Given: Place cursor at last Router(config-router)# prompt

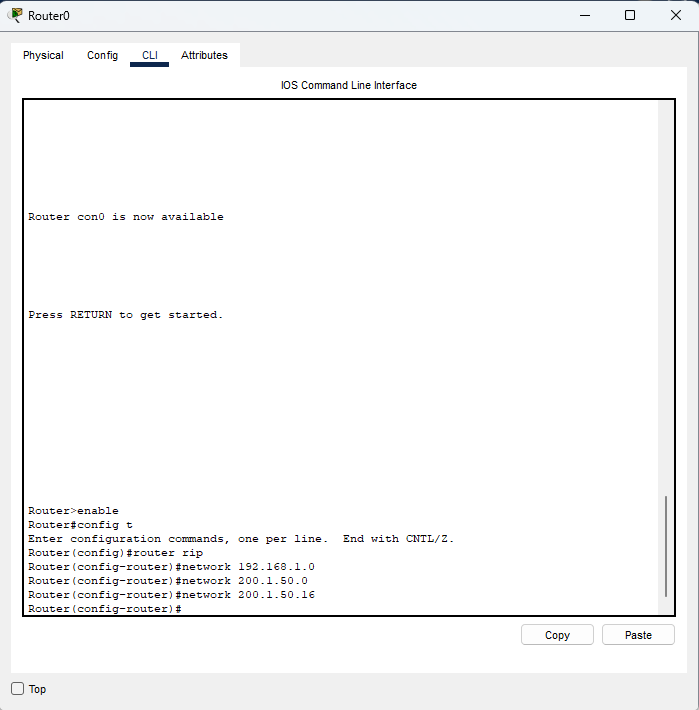Looking at the screenshot, I should click(x=185, y=609).
